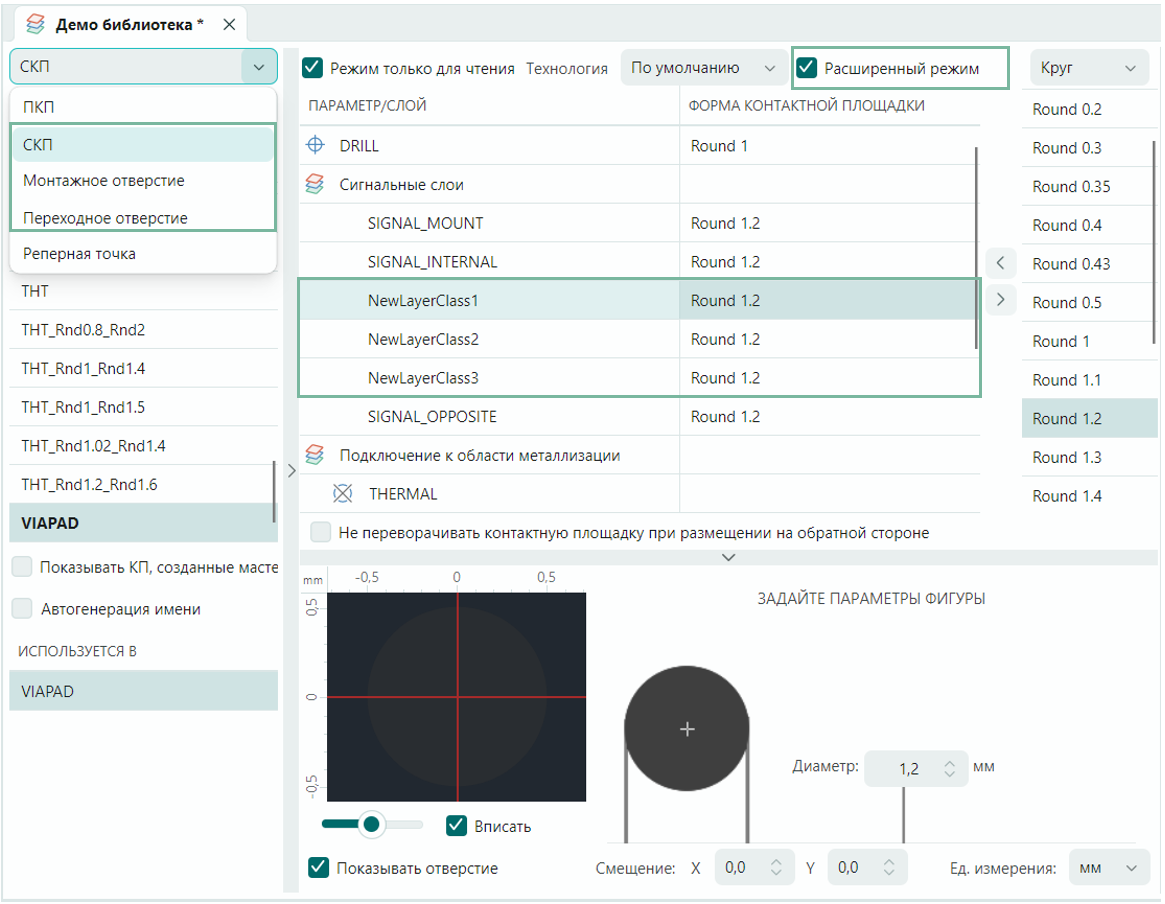
Task: Click right arrow button beside shape list
Action: 1000,300
